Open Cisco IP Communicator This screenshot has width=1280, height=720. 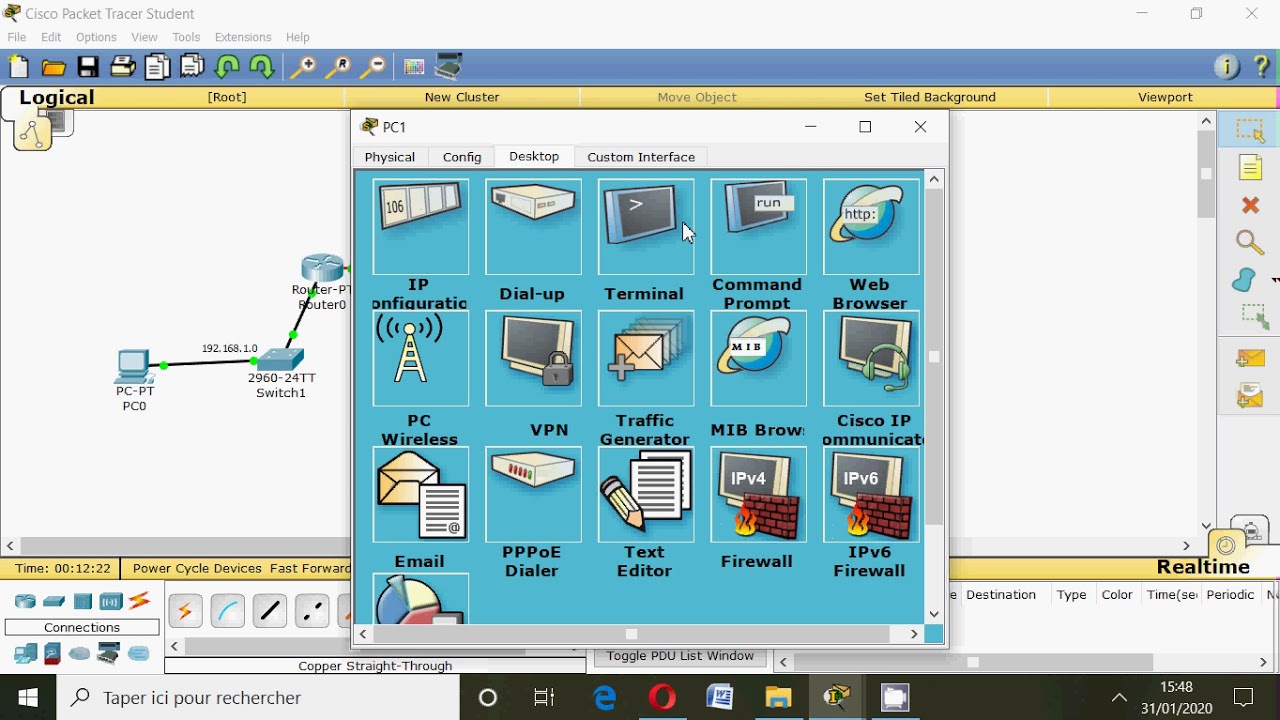tap(871, 359)
